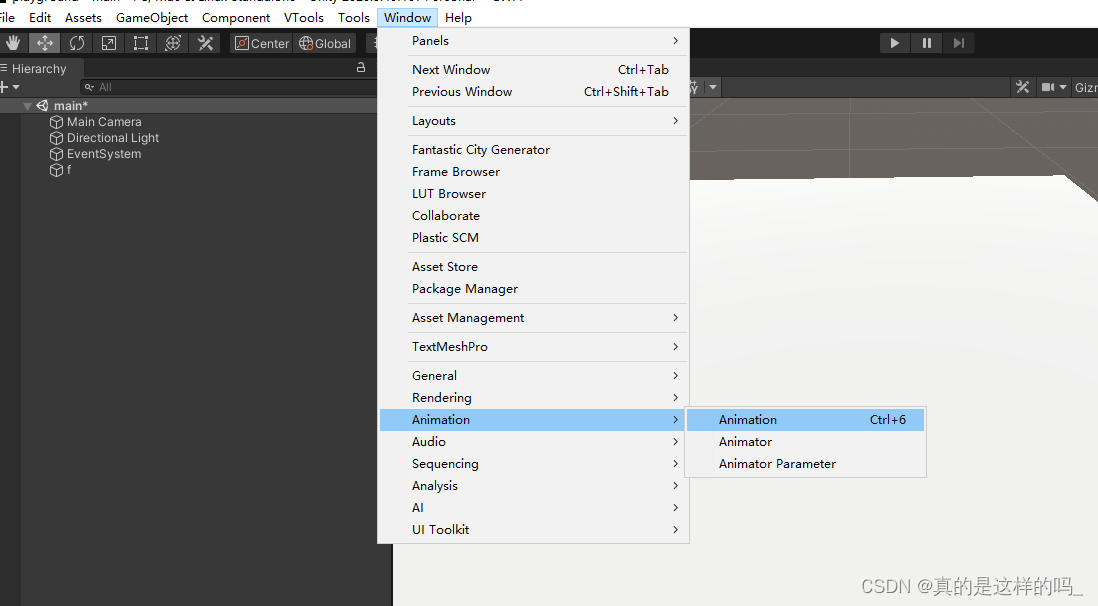
Task: Select the Transform tool
Action: (173, 43)
